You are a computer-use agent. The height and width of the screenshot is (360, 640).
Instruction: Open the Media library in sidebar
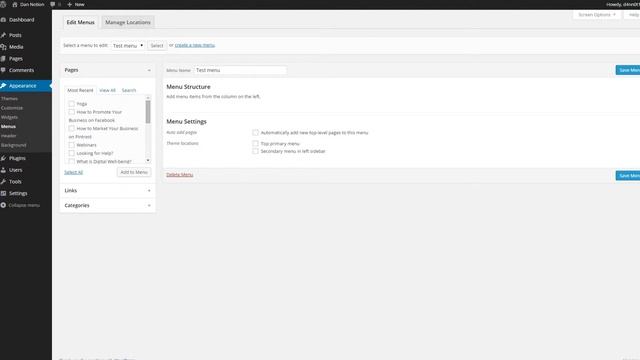[16, 47]
